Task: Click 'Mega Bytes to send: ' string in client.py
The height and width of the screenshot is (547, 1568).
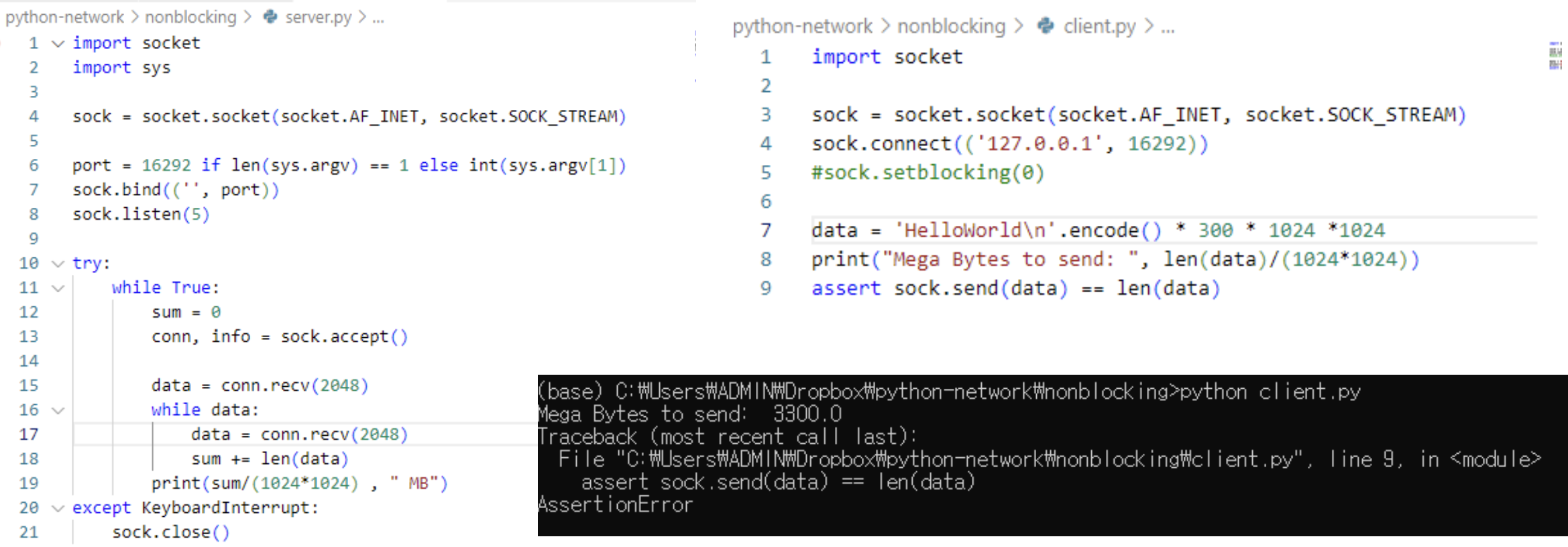Action: point(1010,259)
